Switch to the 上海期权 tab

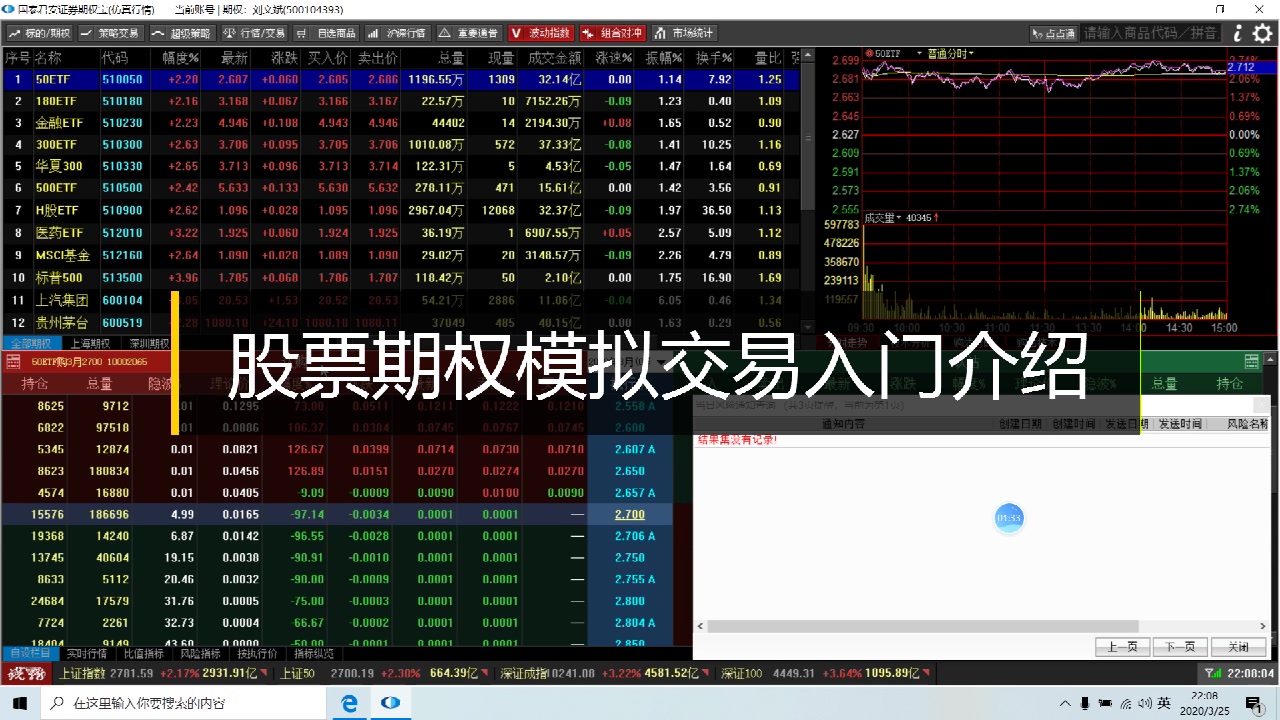coord(91,343)
